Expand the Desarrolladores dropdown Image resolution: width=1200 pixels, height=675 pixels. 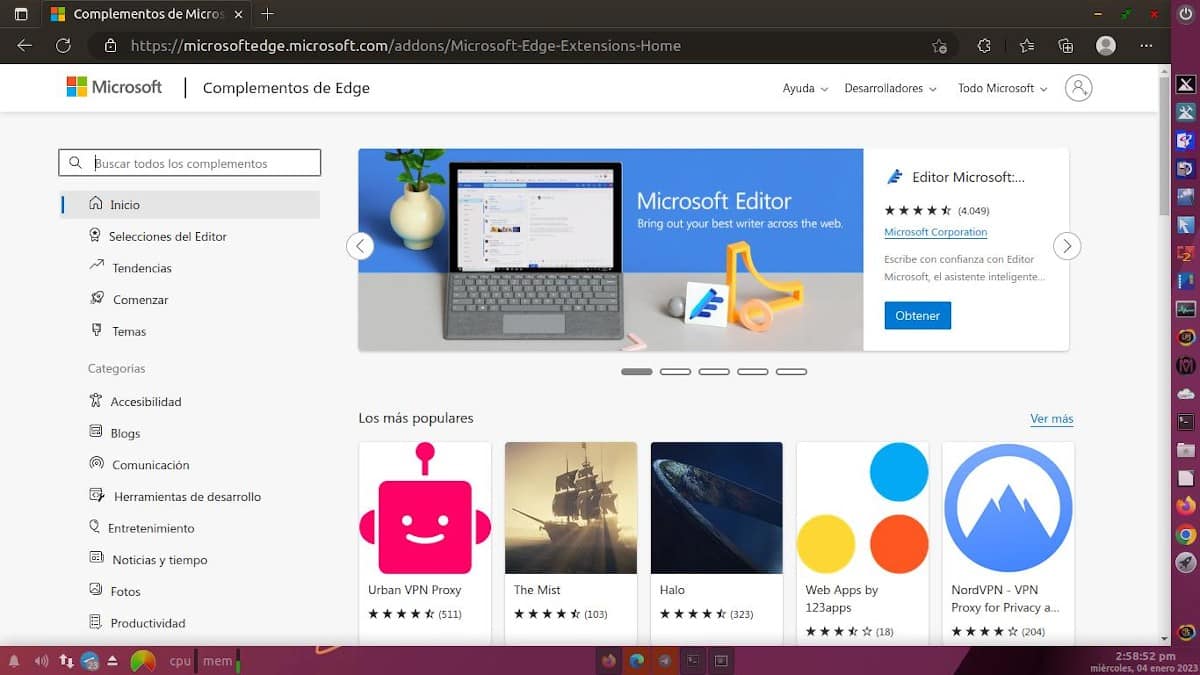(x=890, y=88)
